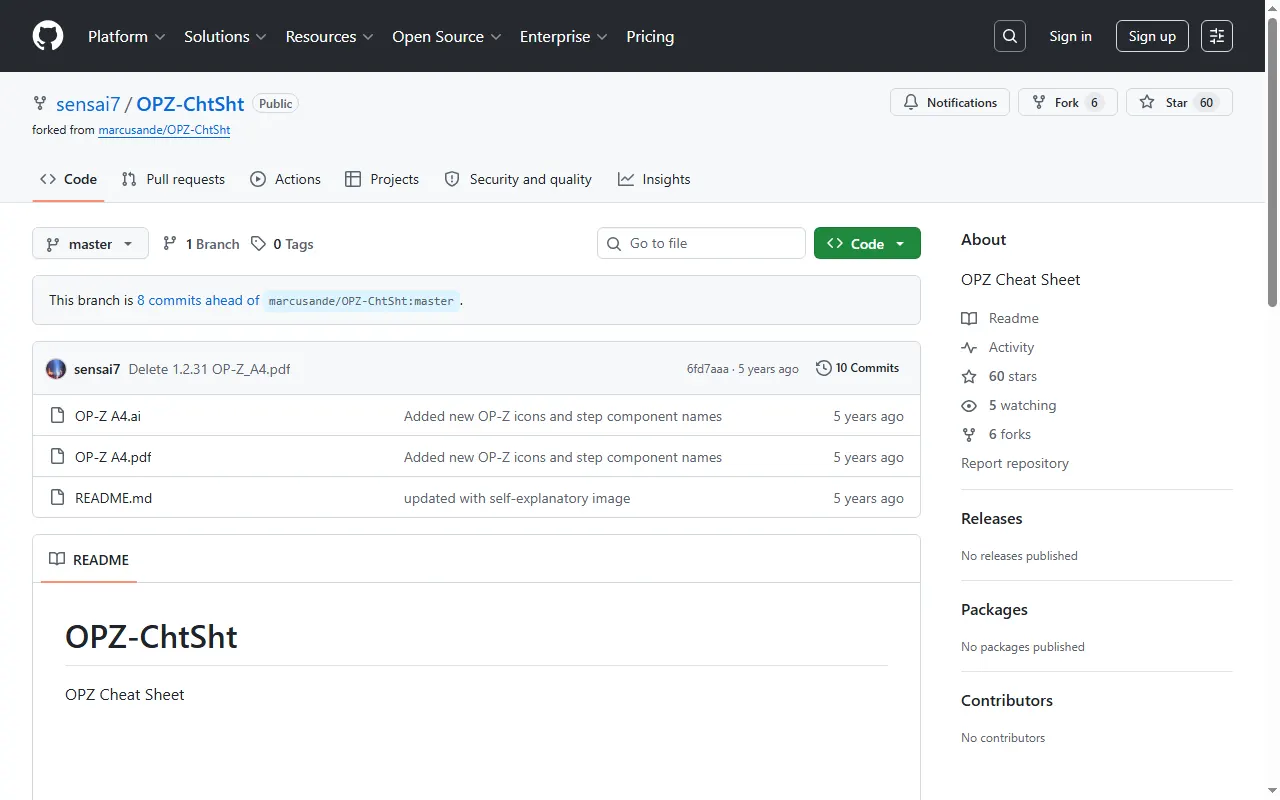Click the fork icon beside 6 forks
Viewport: 1280px width, 800px height.
[969, 434]
